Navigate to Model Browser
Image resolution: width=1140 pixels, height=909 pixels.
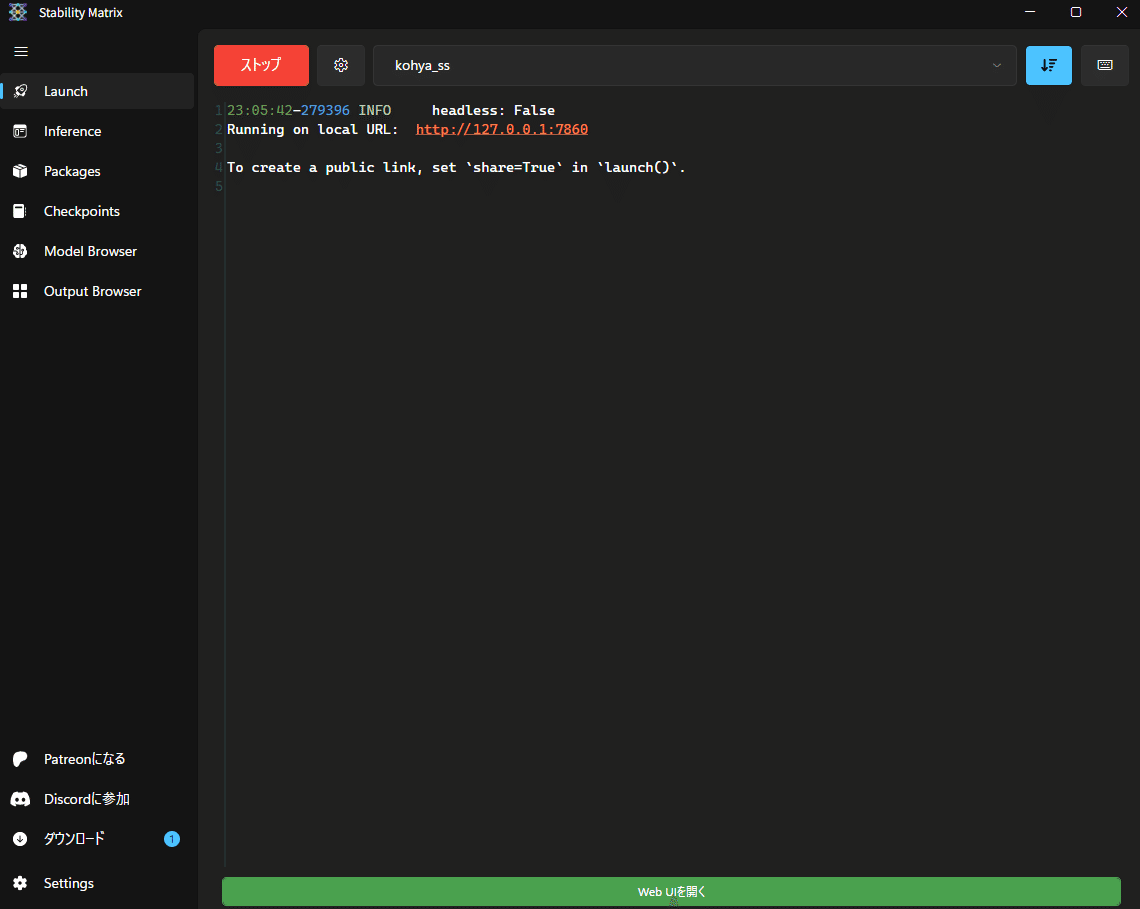pos(97,251)
